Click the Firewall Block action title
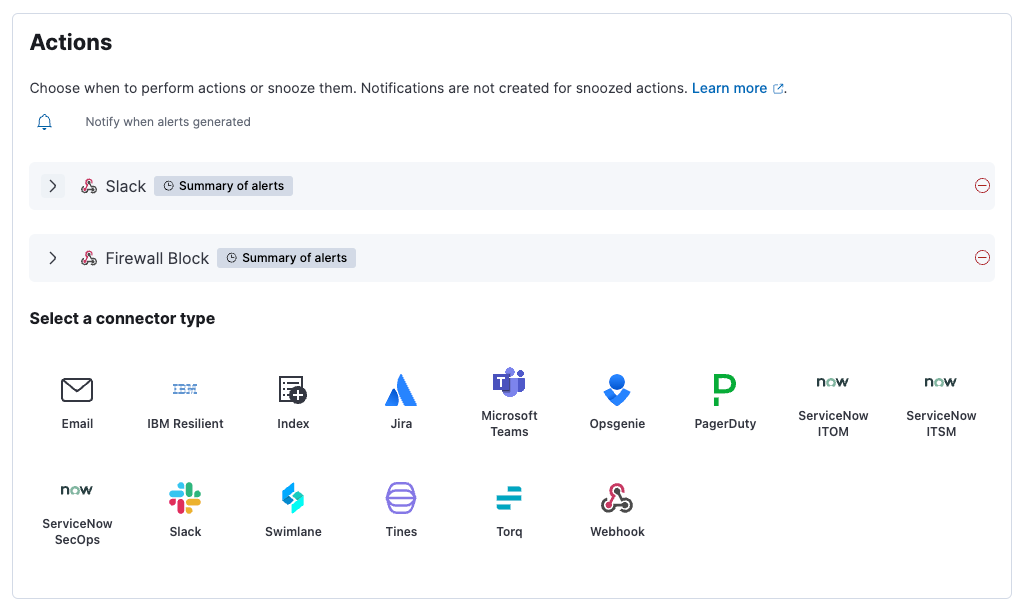The image size is (1024, 615). [x=157, y=259]
